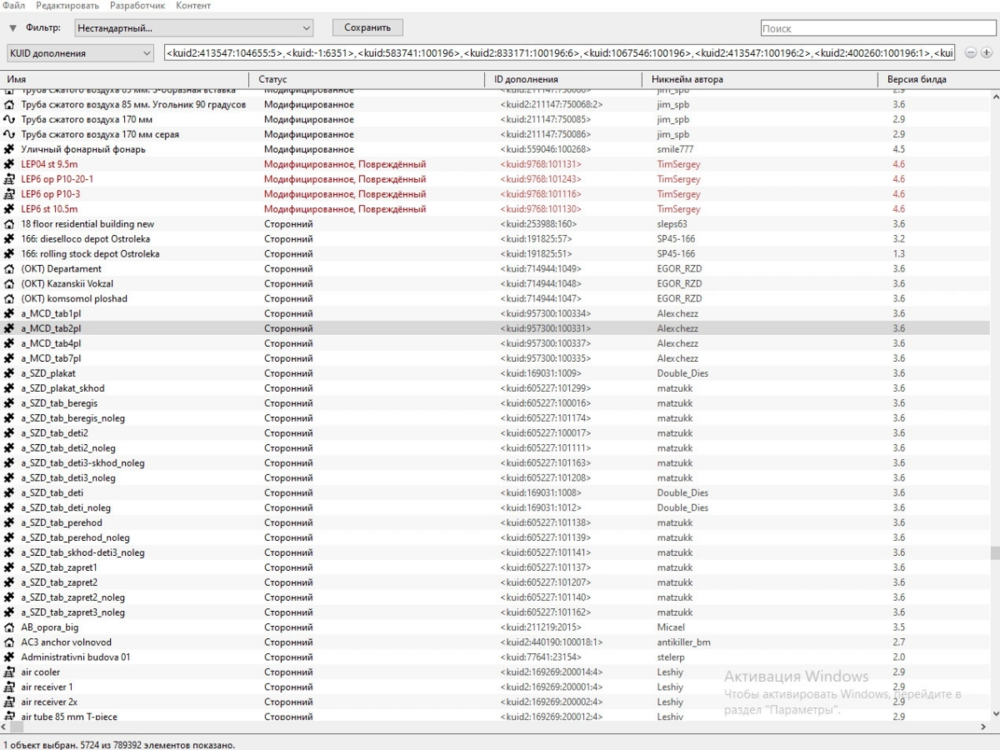
Task: Open the Редактировать menu
Action: (68, 6)
